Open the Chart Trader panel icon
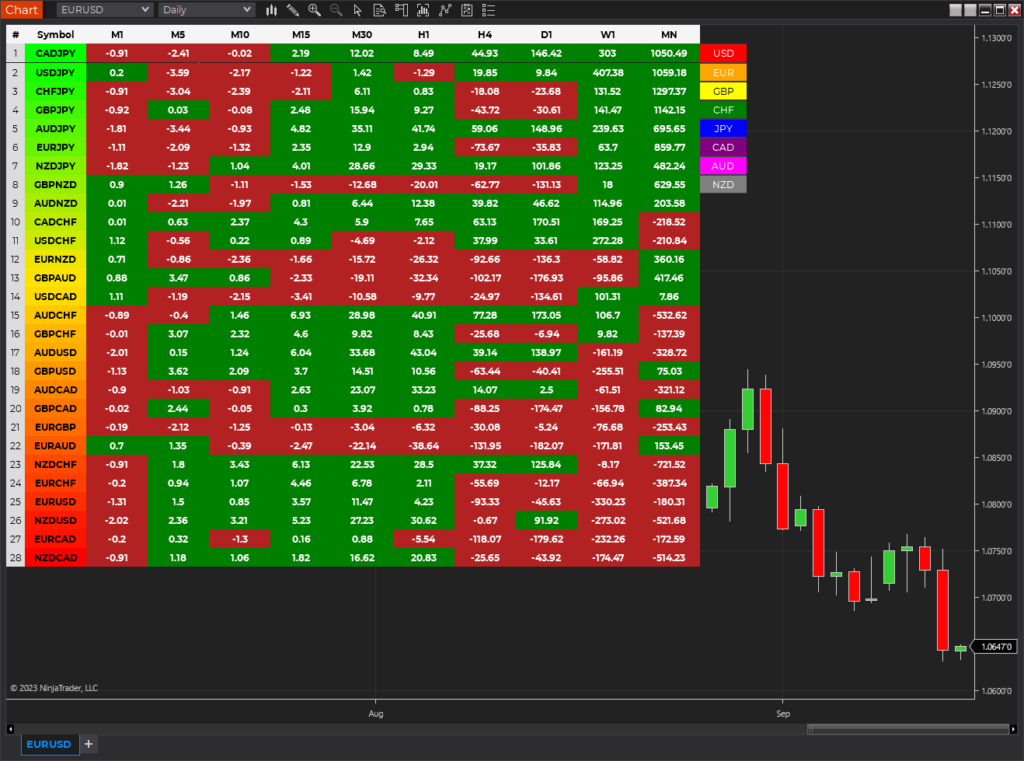 [x=401, y=10]
